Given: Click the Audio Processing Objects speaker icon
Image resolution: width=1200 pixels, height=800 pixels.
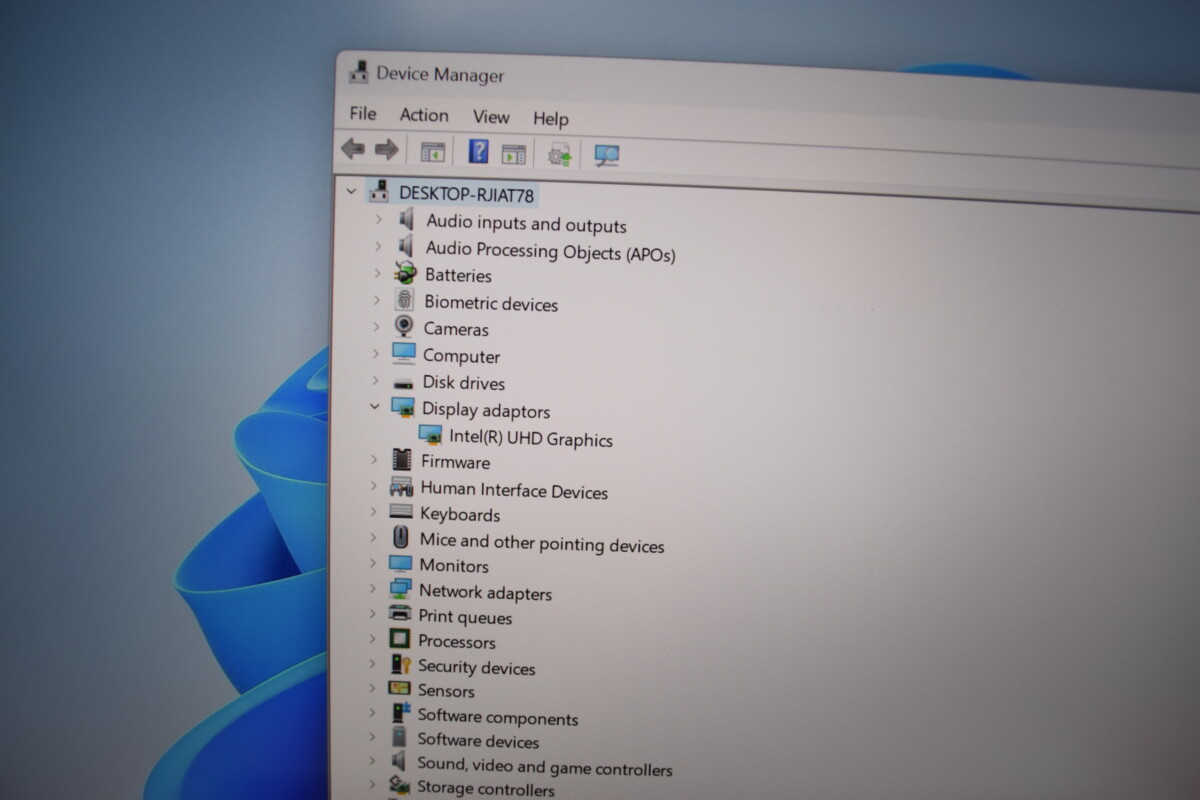Looking at the screenshot, I should pos(405,246).
